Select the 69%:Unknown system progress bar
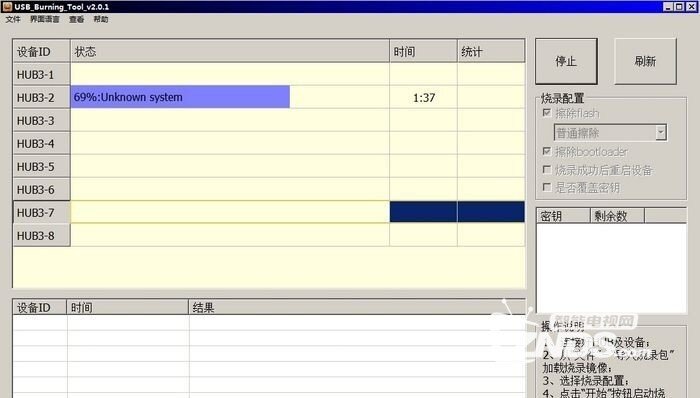This screenshot has height=398, width=700. (x=180, y=97)
